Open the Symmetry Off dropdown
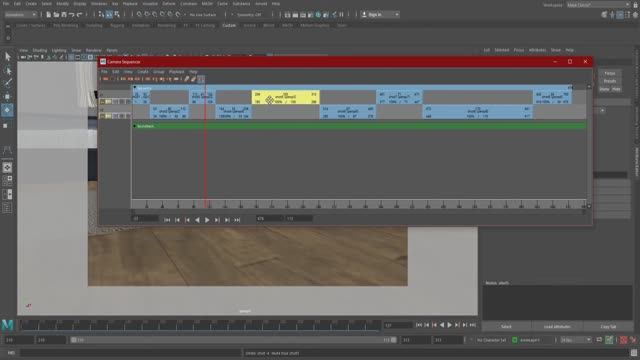Image resolution: width=640 pixels, height=360 pixels. (x=249, y=15)
